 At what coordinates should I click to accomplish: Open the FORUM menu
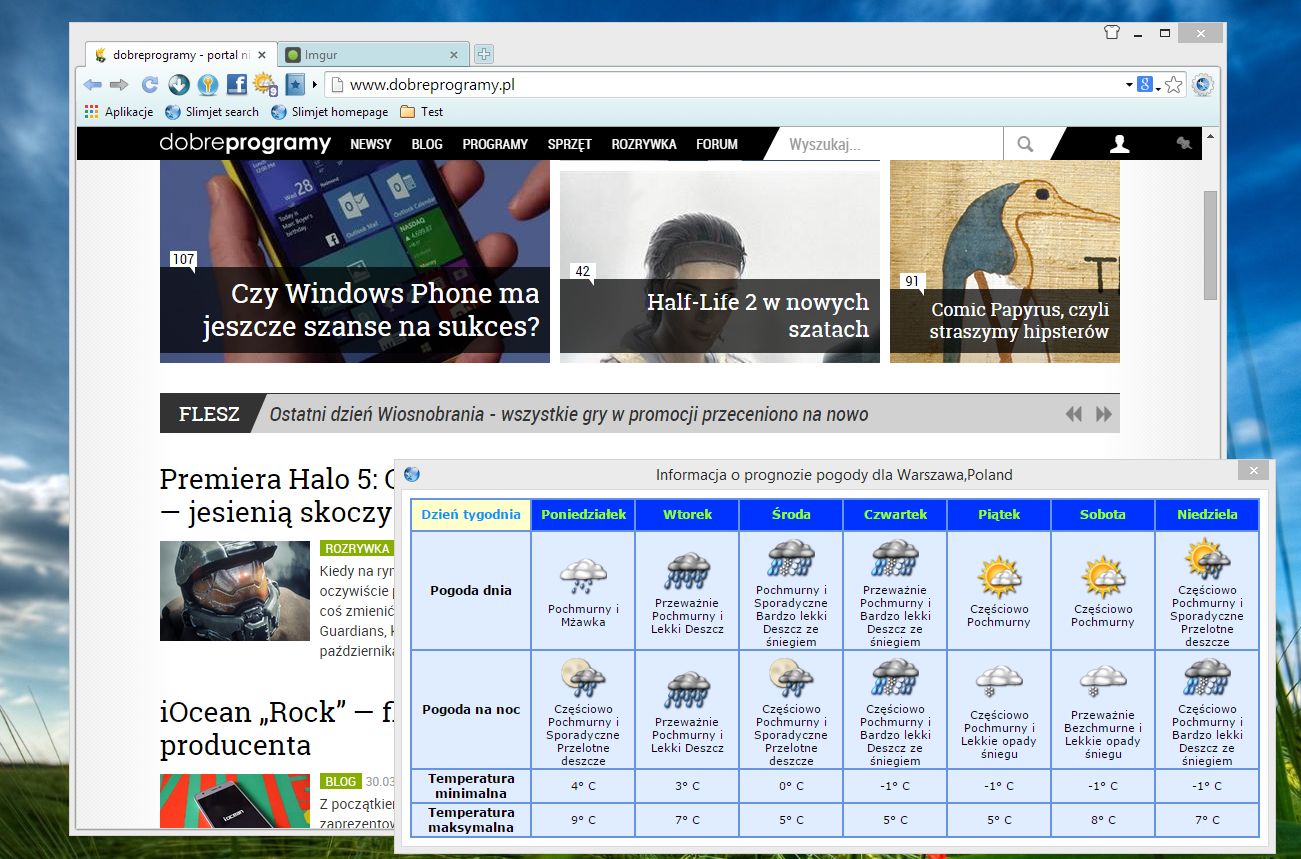tap(717, 144)
